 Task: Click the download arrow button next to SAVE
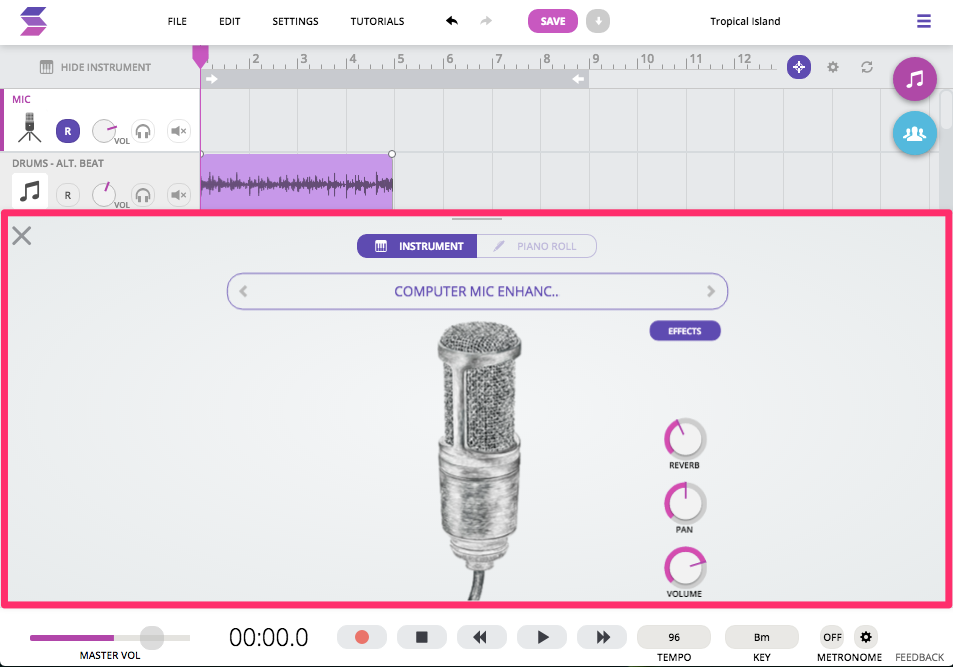[x=598, y=21]
